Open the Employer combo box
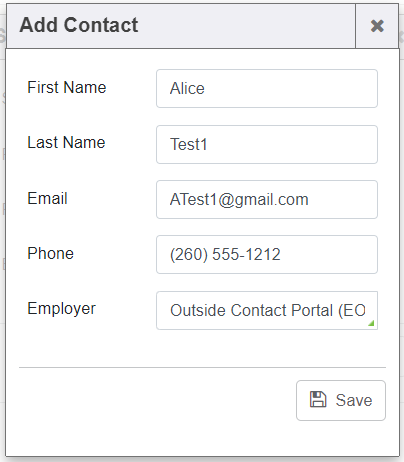404x462 pixels. [x=267, y=310]
